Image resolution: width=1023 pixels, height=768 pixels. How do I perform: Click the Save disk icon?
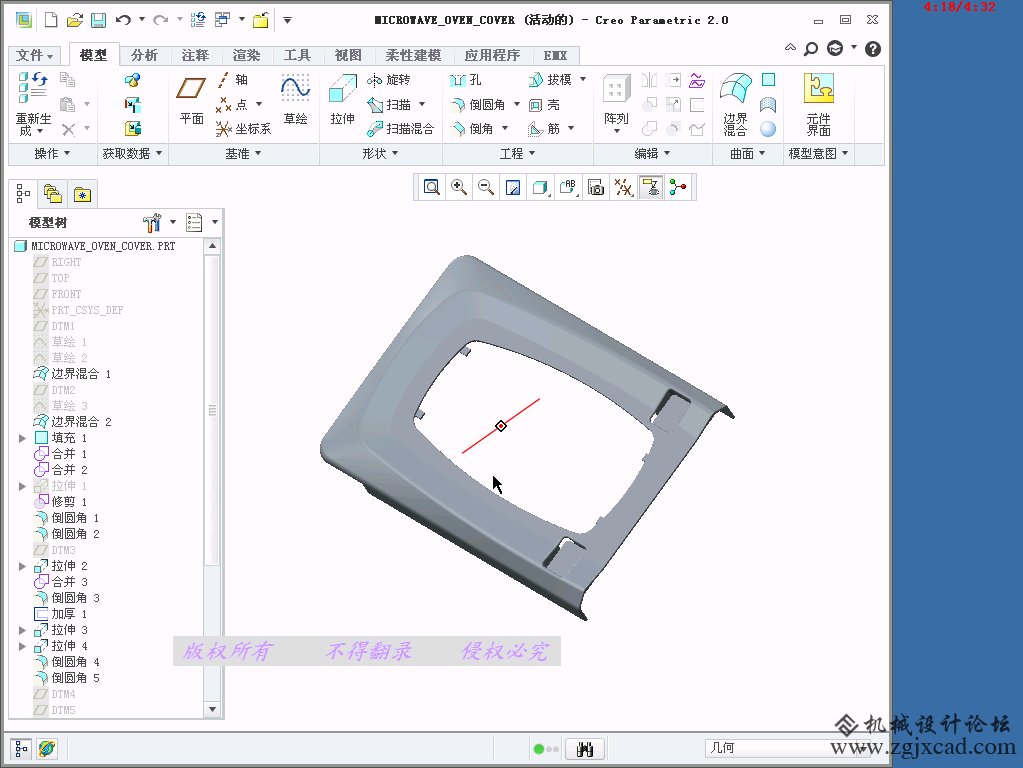pos(99,20)
